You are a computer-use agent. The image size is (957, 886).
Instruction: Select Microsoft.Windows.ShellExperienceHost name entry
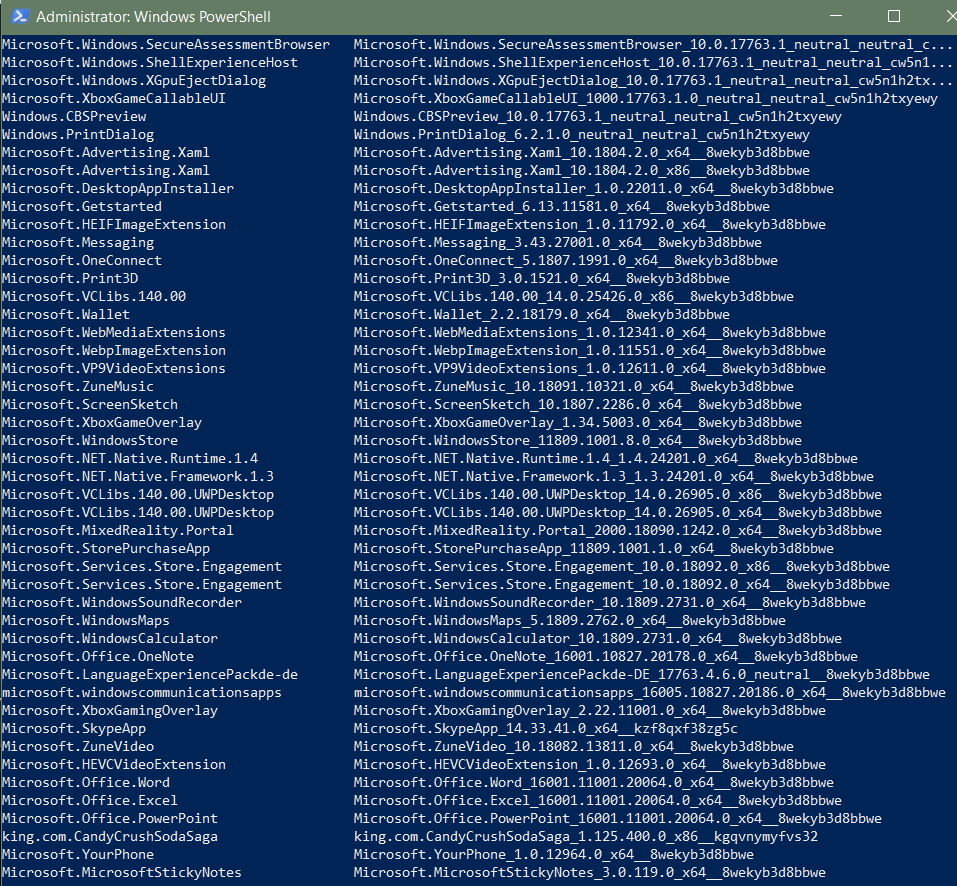pos(150,63)
